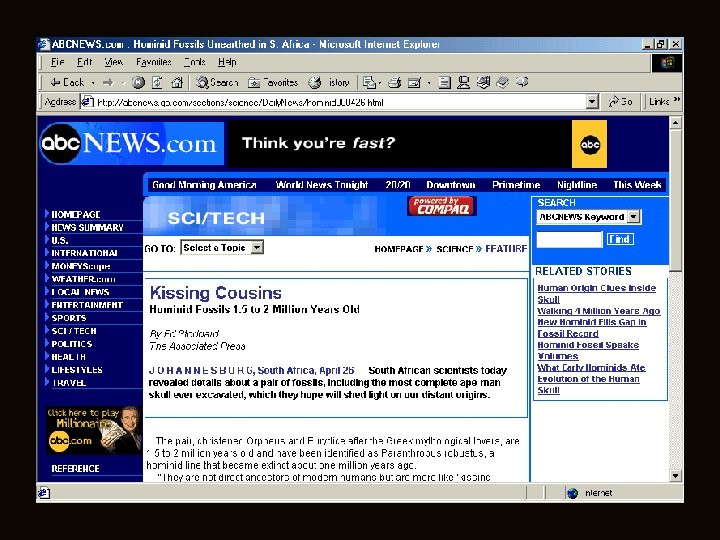Open the Tools menu
The image size is (720, 540).
coord(194,62)
